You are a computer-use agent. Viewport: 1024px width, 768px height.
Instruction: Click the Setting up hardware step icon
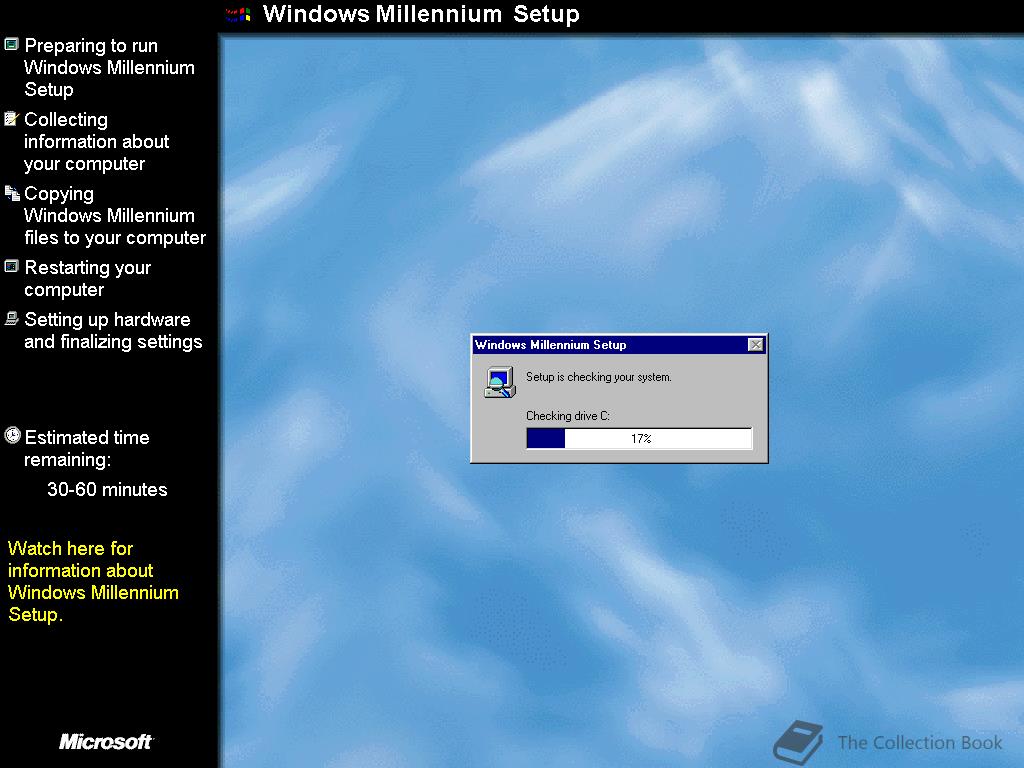12,318
